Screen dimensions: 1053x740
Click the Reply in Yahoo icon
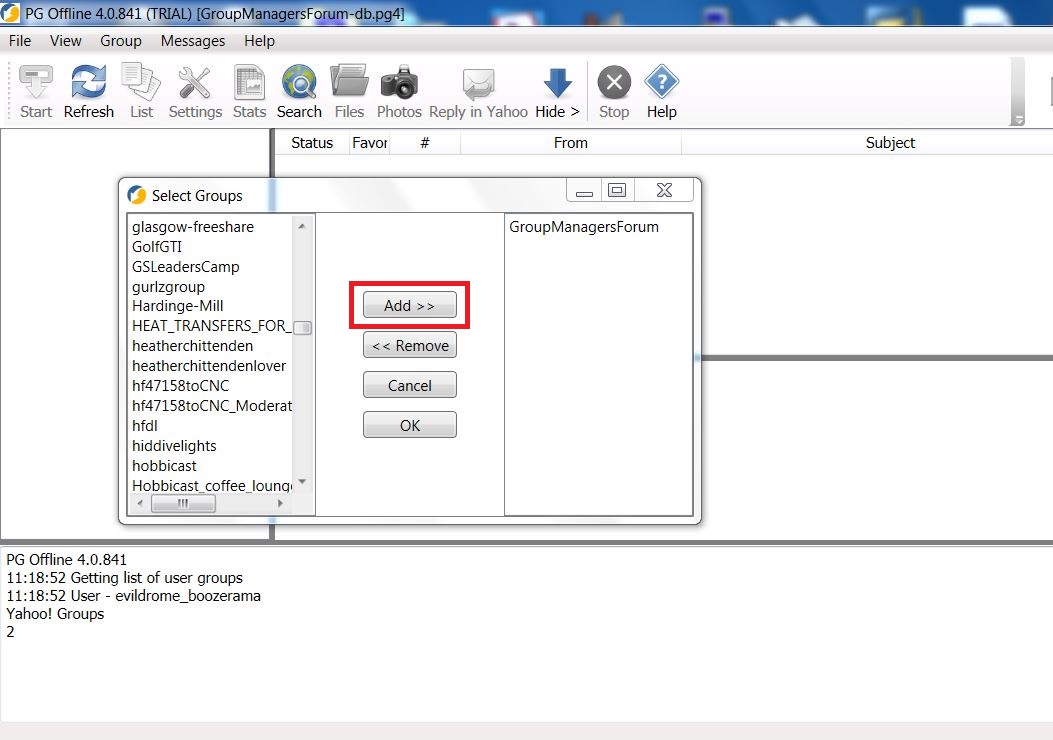click(477, 90)
